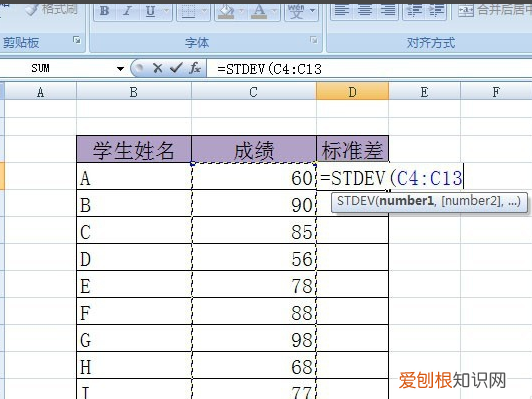Open the phonetic guide dropdown arrow
Viewport: 532px width, 399px height.
tap(312, 11)
